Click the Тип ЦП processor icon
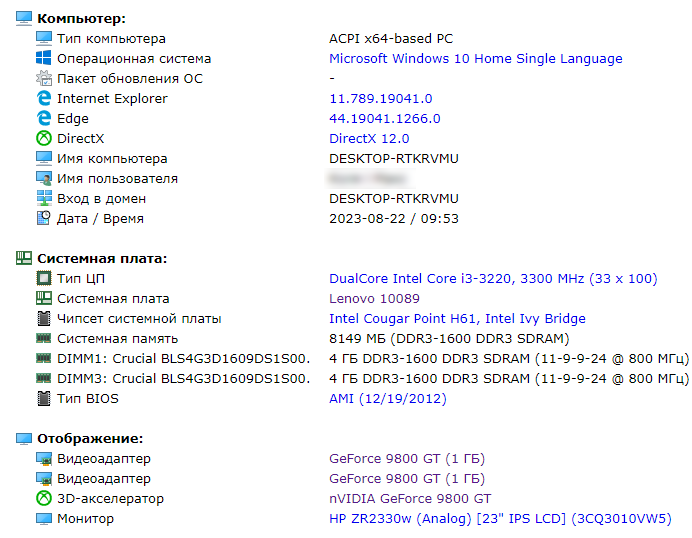 [44, 278]
